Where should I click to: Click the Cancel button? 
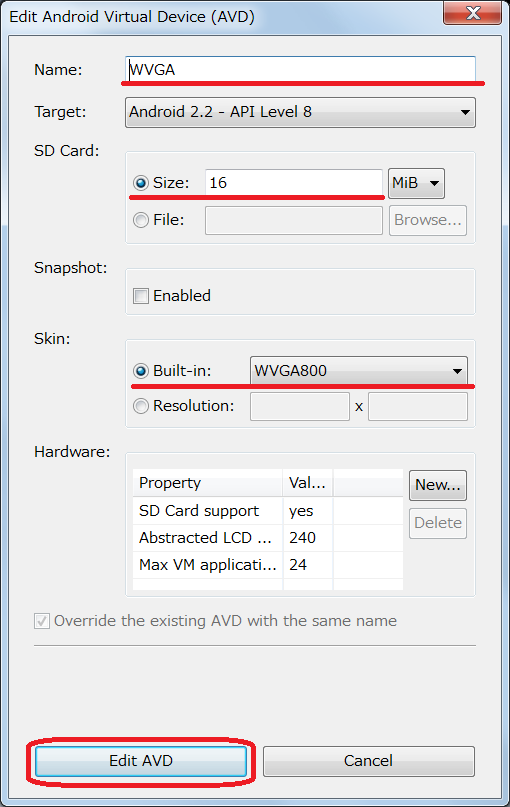coord(368,761)
